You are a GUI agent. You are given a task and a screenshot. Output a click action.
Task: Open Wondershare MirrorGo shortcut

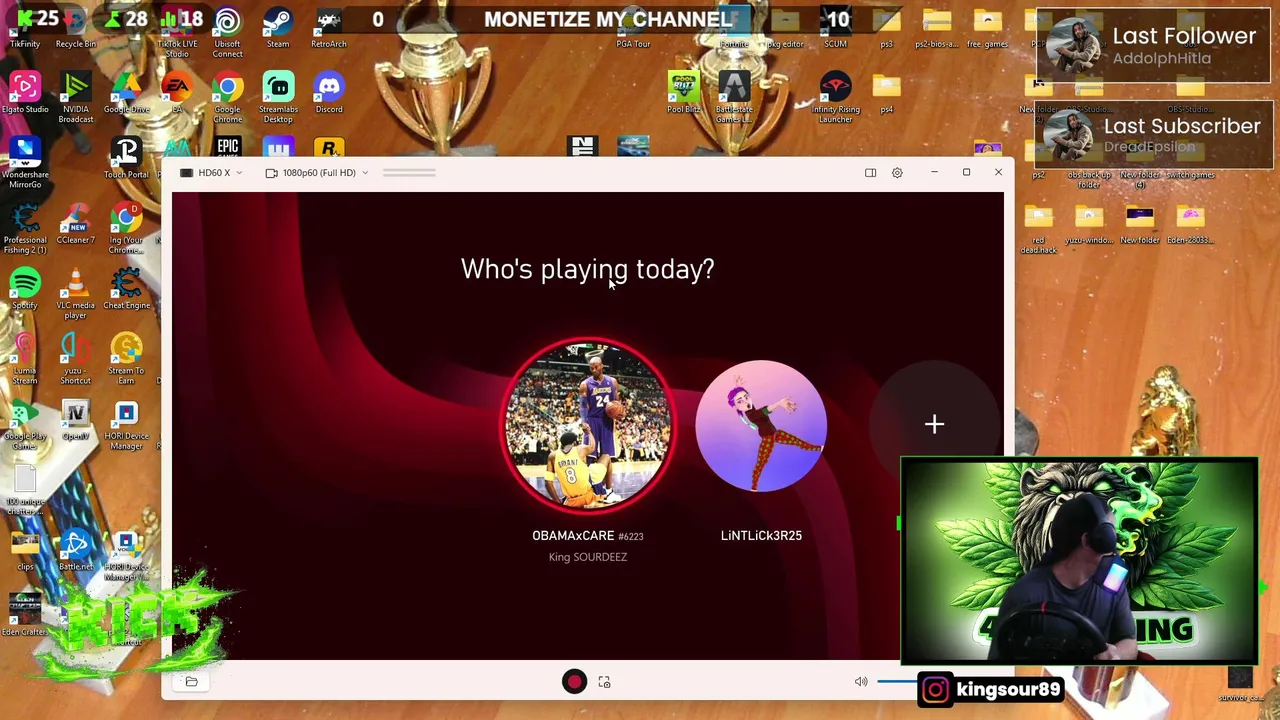point(25,163)
